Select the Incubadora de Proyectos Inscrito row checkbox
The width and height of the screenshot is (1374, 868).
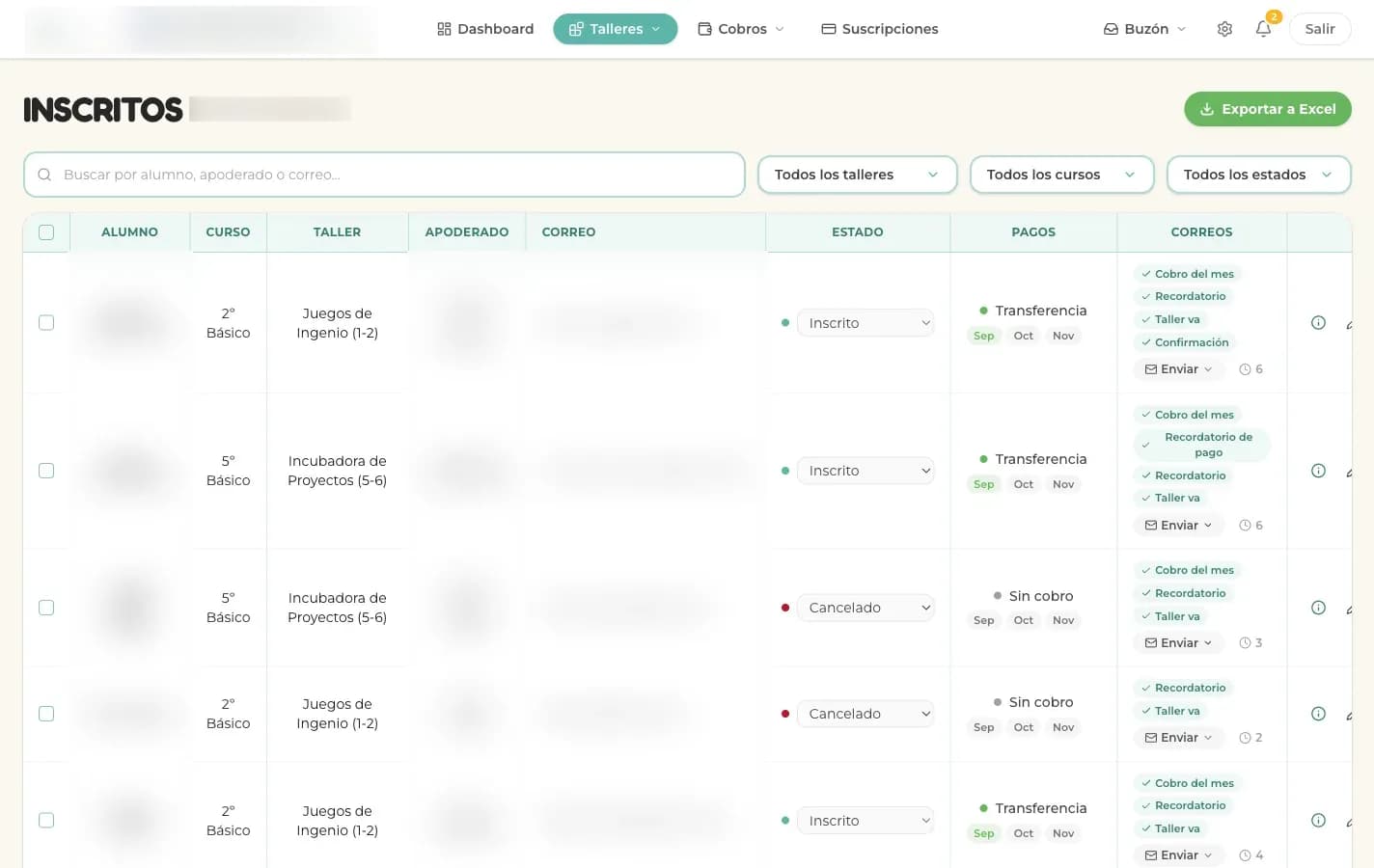tap(46, 471)
